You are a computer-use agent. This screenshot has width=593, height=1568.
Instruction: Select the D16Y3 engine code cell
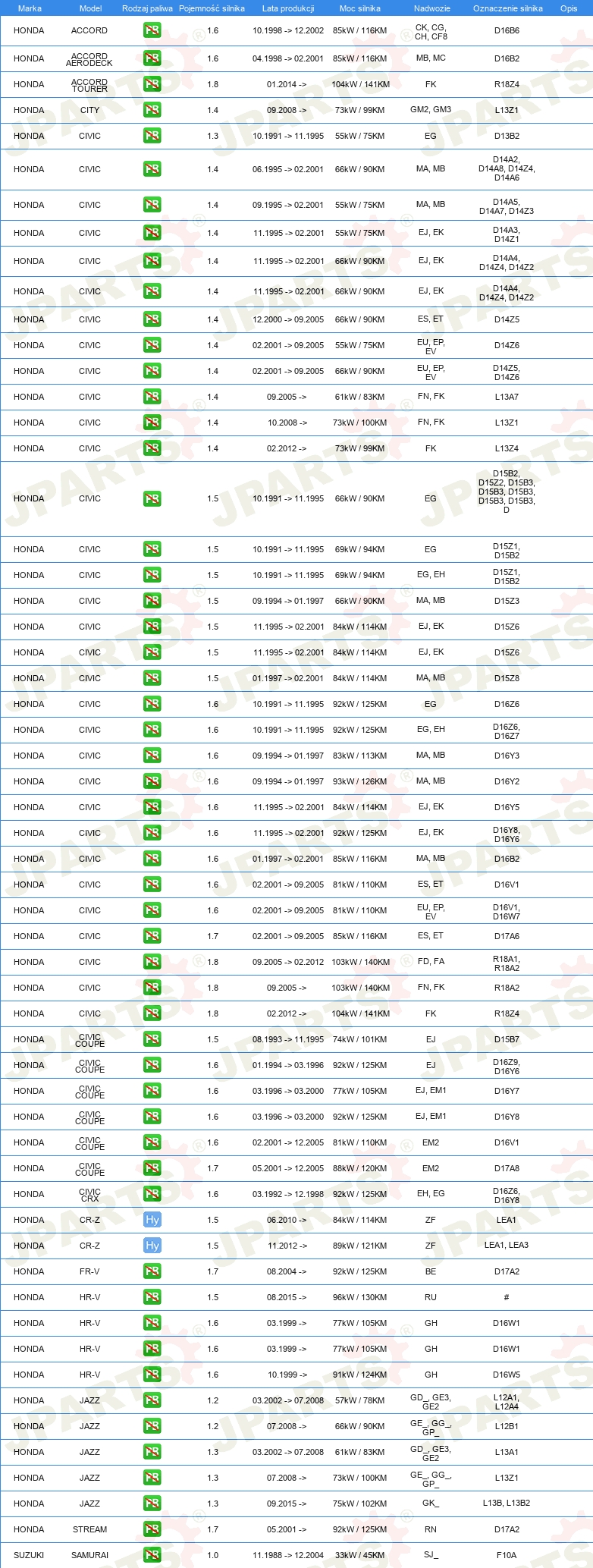(507, 756)
